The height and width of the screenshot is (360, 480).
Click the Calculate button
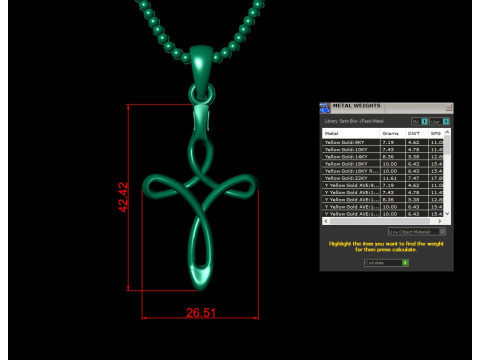tap(386, 263)
